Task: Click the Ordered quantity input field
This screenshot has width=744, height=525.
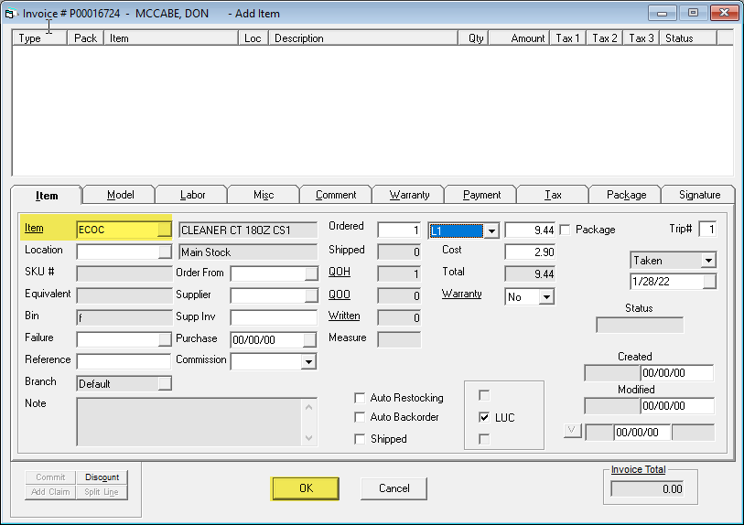Action: 399,230
